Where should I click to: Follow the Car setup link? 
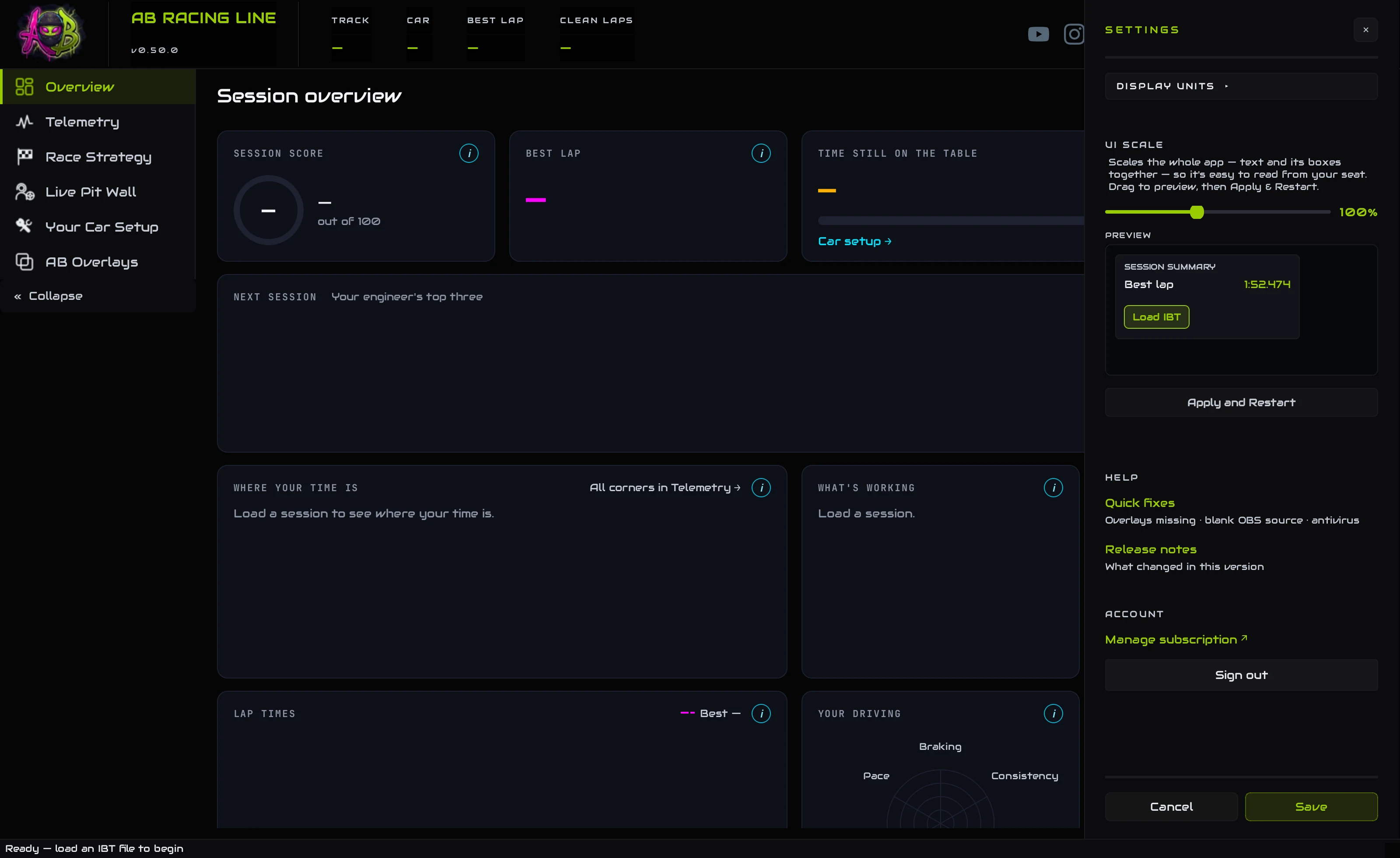pos(854,241)
